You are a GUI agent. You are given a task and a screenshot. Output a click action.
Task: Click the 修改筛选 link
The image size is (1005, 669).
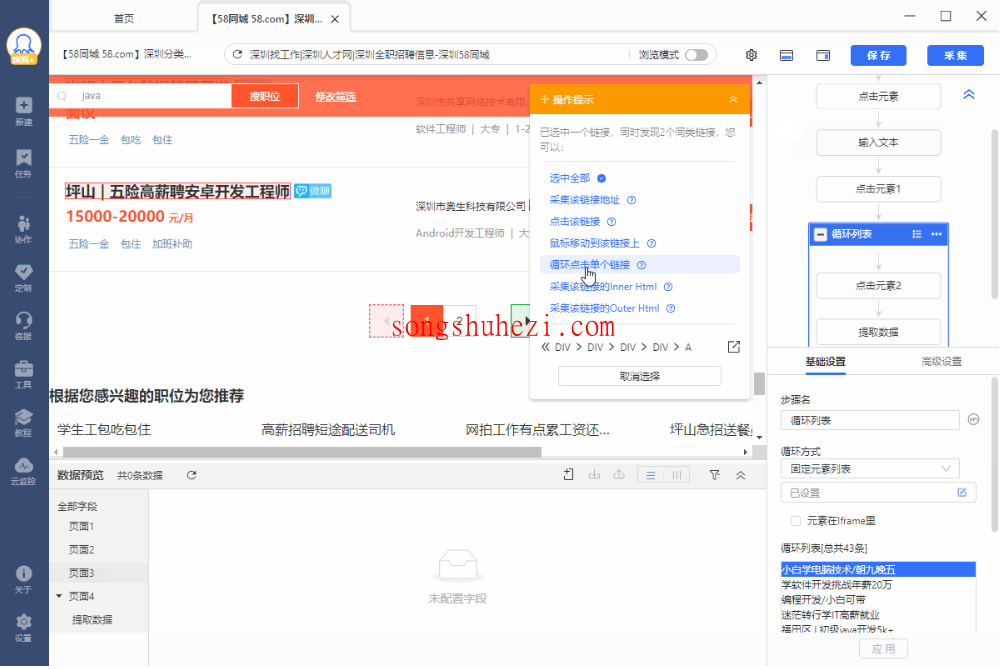coord(335,97)
